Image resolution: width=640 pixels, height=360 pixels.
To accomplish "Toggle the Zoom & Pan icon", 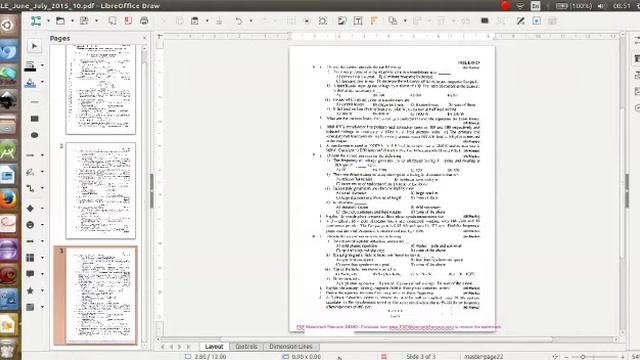I will [323, 21].
